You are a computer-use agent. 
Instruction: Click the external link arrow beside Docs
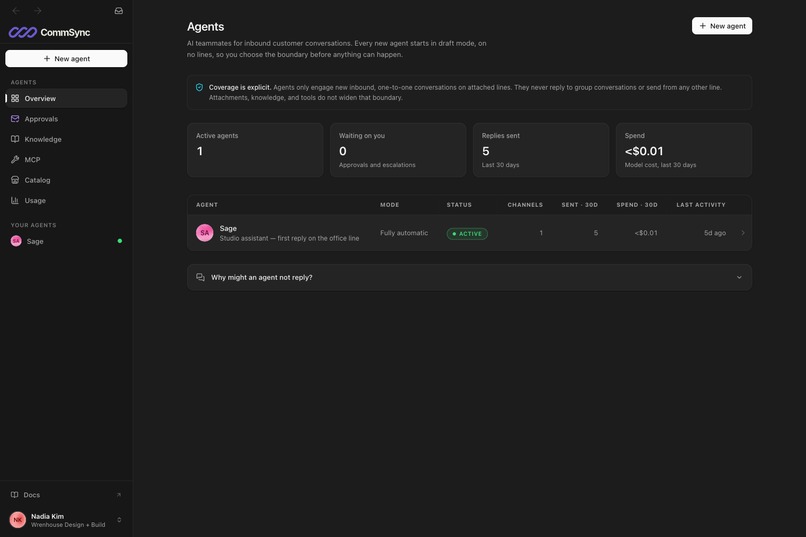pyautogui.click(x=119, y=495)
